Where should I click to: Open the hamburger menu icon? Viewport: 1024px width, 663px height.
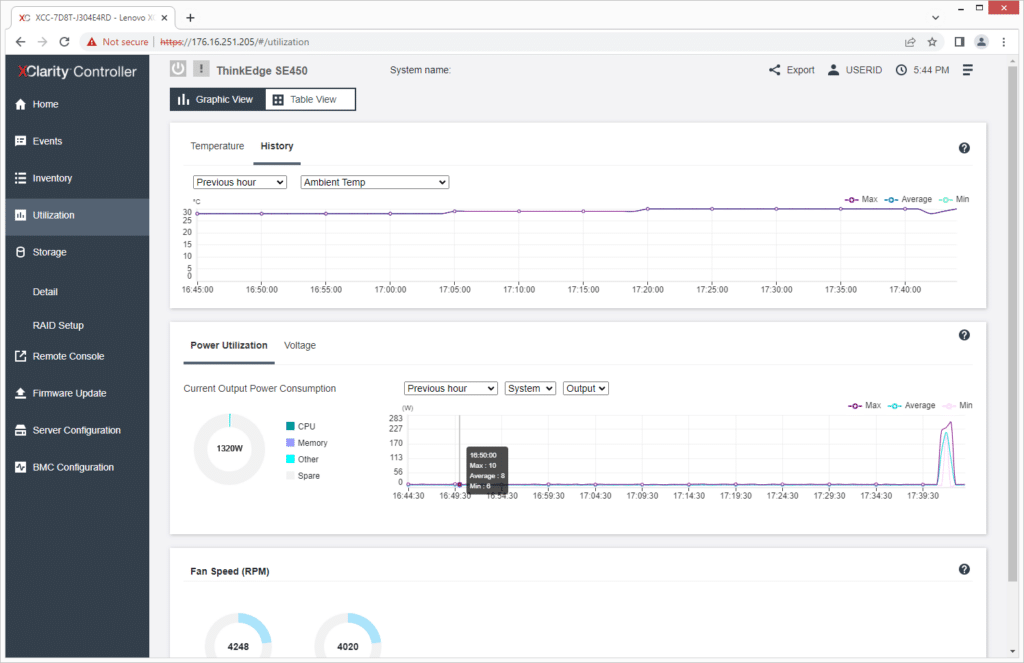[968, 70]
